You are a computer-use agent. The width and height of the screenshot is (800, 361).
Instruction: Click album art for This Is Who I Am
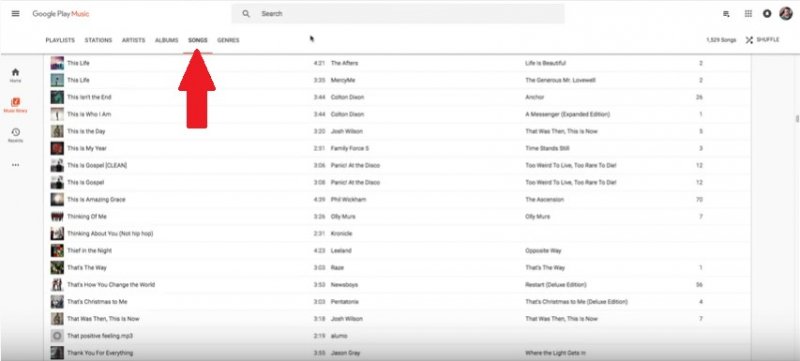(57, 114)
